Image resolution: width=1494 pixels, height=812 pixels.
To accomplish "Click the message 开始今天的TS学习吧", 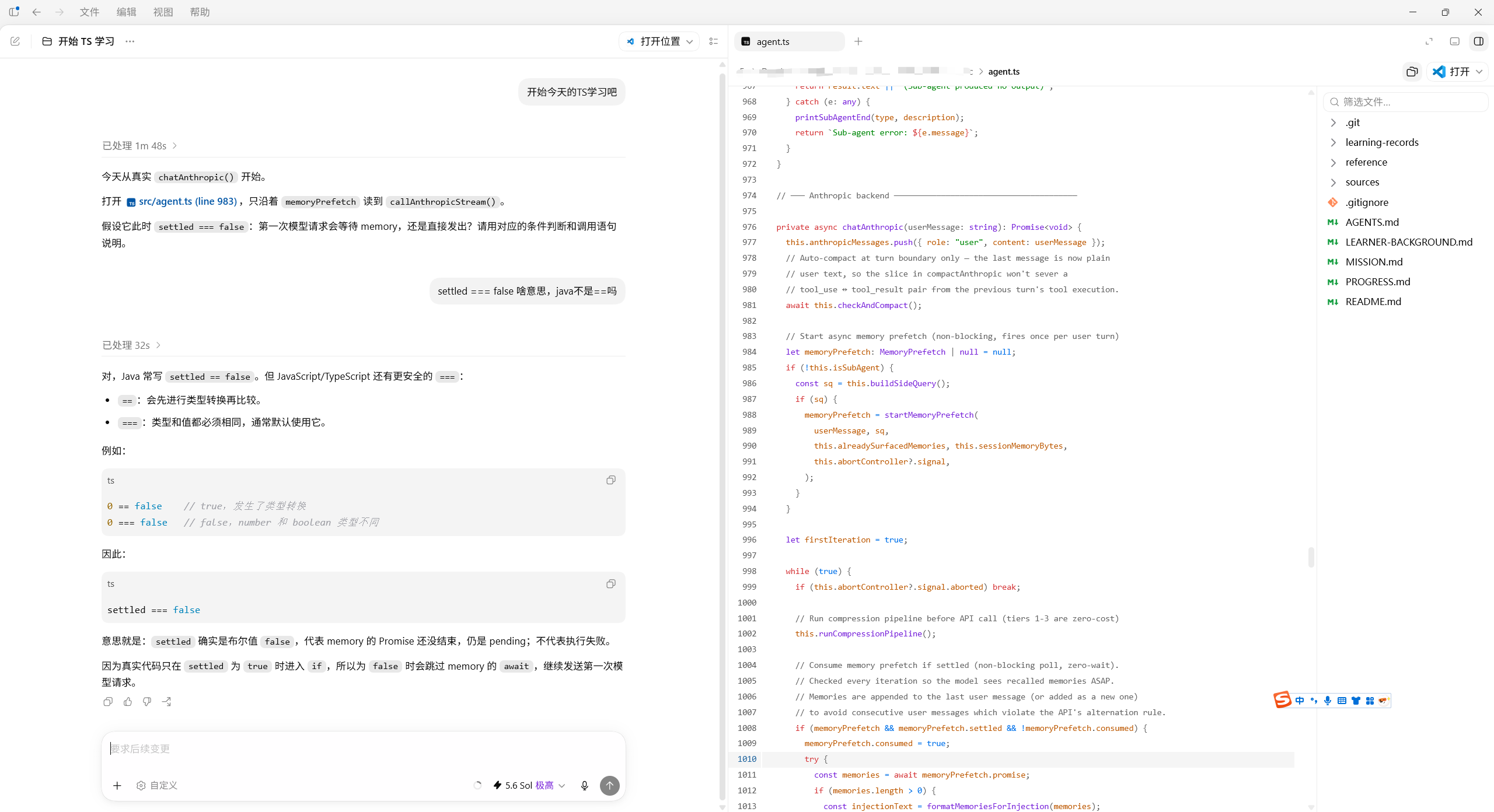I will click(571, 92).
